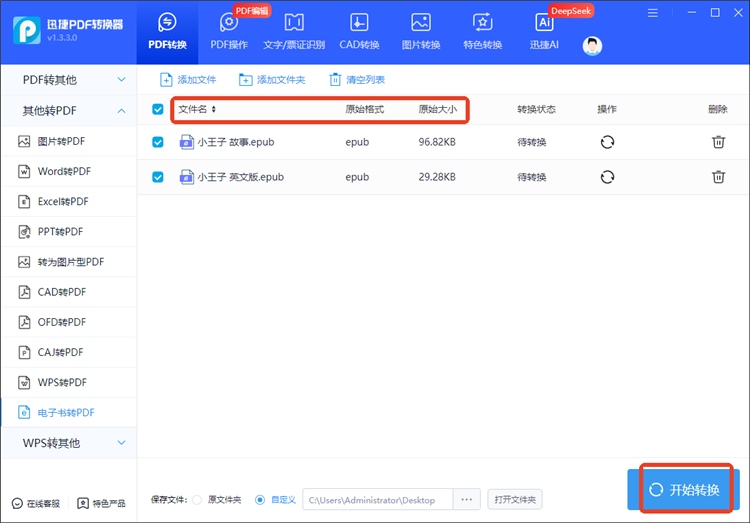This screenshot has width=750, height=523.
Task: Open the PDF操作 tab
Action: point(229,32)
